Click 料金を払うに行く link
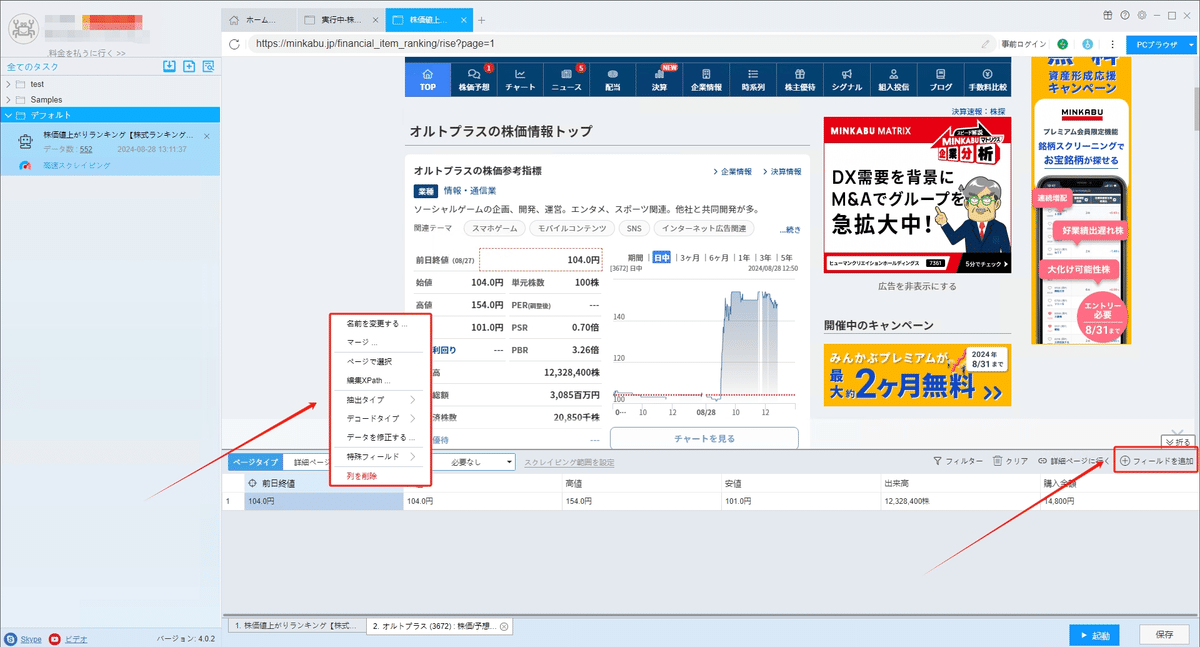 tap(89, 53)
